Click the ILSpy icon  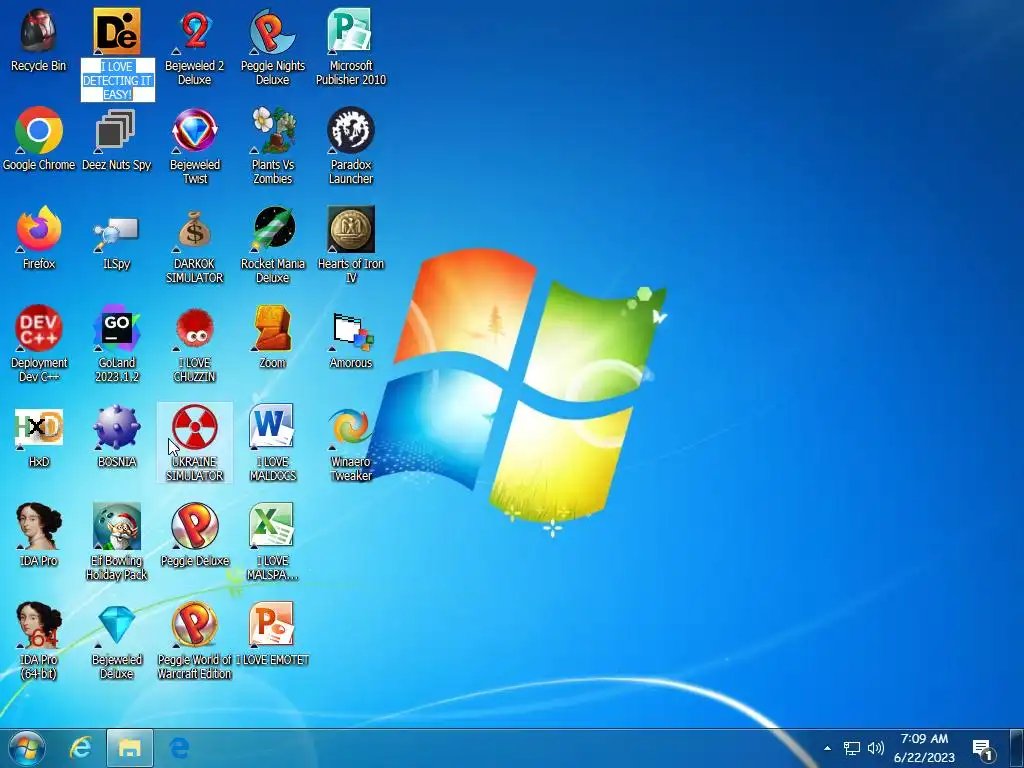pyautogui.click(x=116, y=232)
